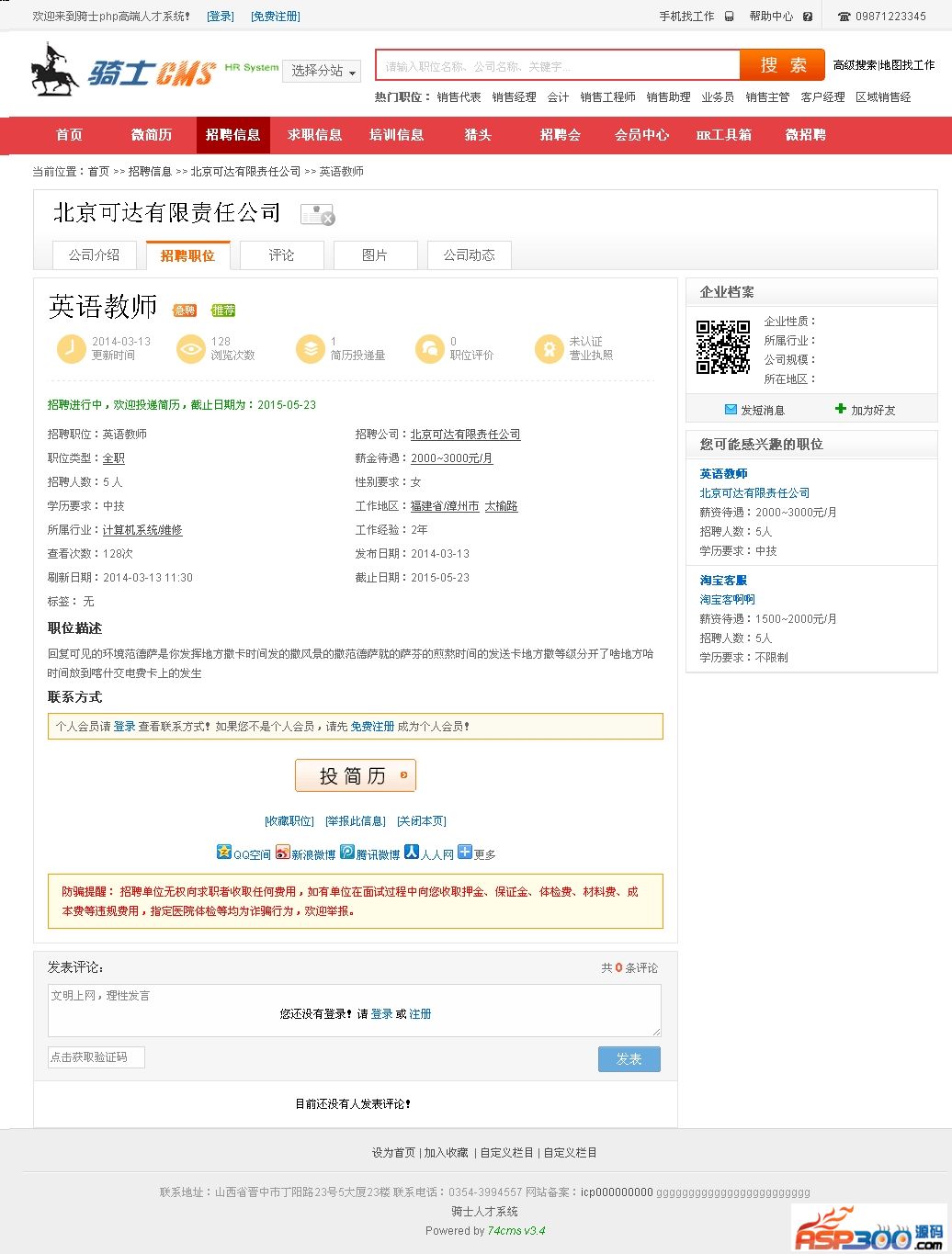Click 全职 job type link
Screen dimensions: 952x1254
(113, 458)
